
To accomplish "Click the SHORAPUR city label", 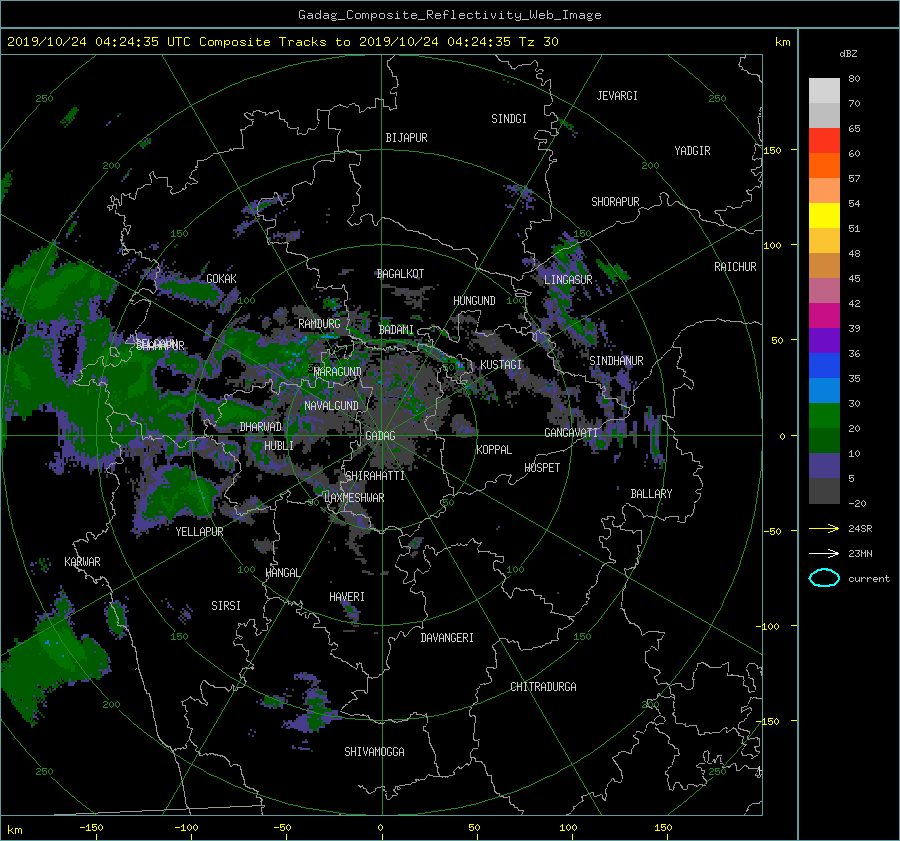I will tap(615, 202).
